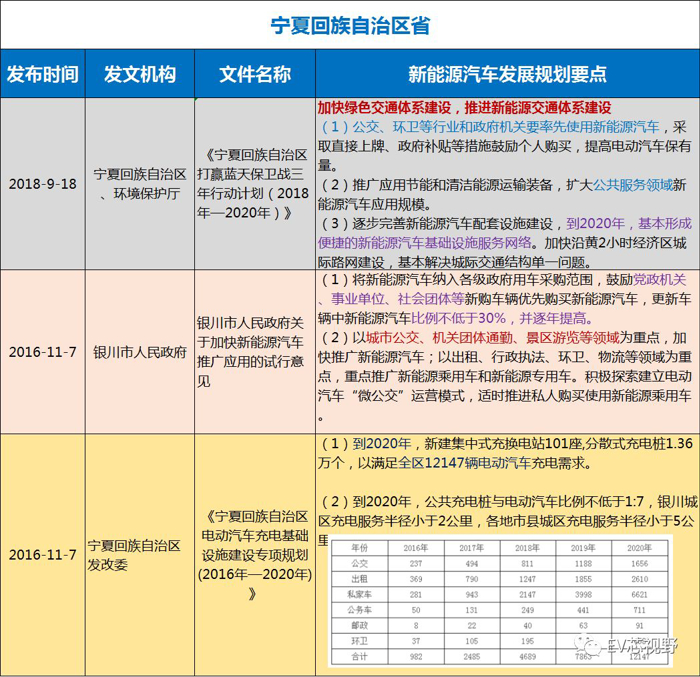Click purple text 比例不低于30%，并逐年提高
The width and height of the screenshot is (700, 677).
(x=502, y=318)
